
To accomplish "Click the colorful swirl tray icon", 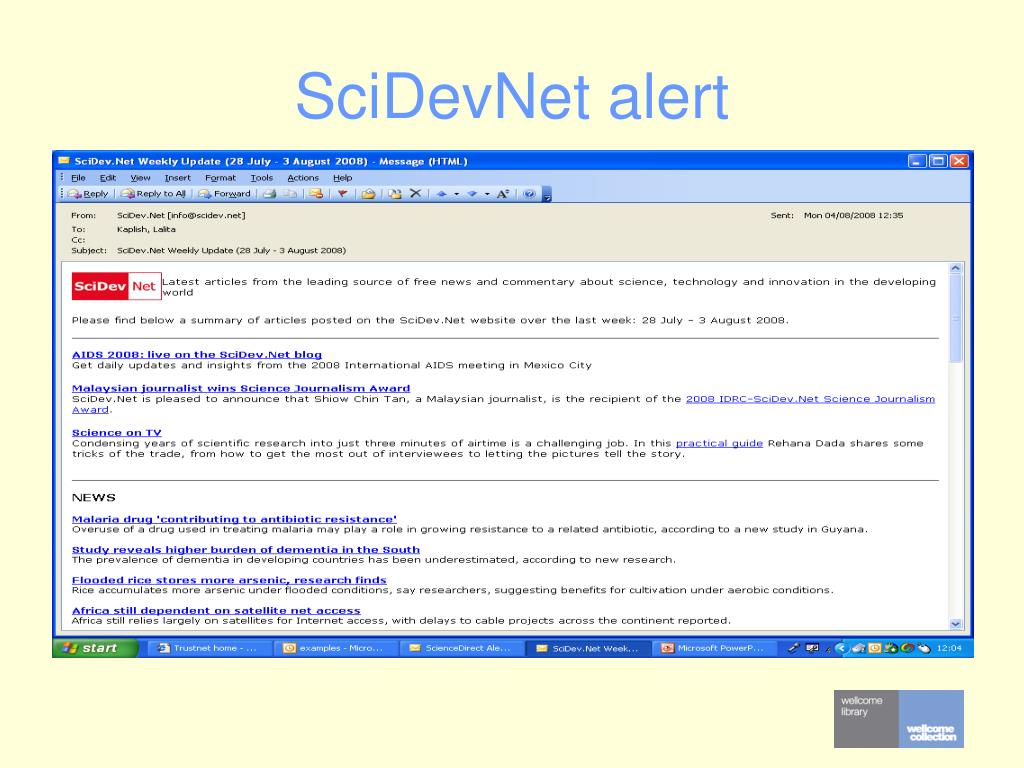I will pyautogui.click(x=907, y=648).
